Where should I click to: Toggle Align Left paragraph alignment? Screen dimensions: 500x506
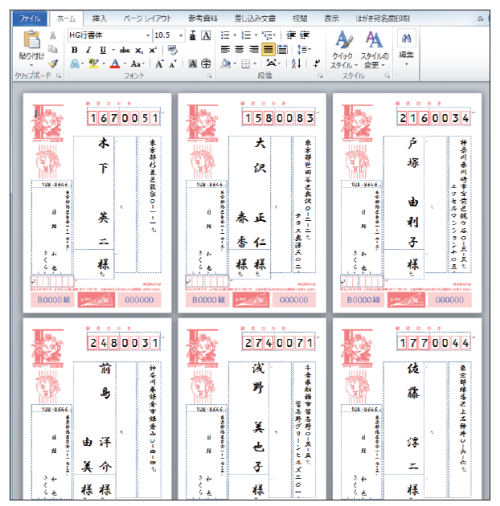point(225,50)
